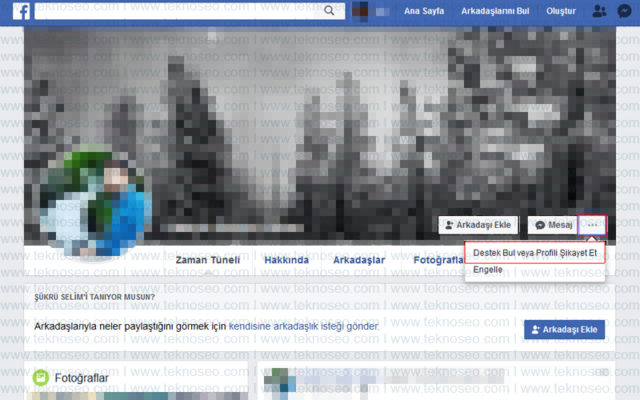Go to Ana Sayfa
This screenshot has height=400, width=640.
(424, 11)
